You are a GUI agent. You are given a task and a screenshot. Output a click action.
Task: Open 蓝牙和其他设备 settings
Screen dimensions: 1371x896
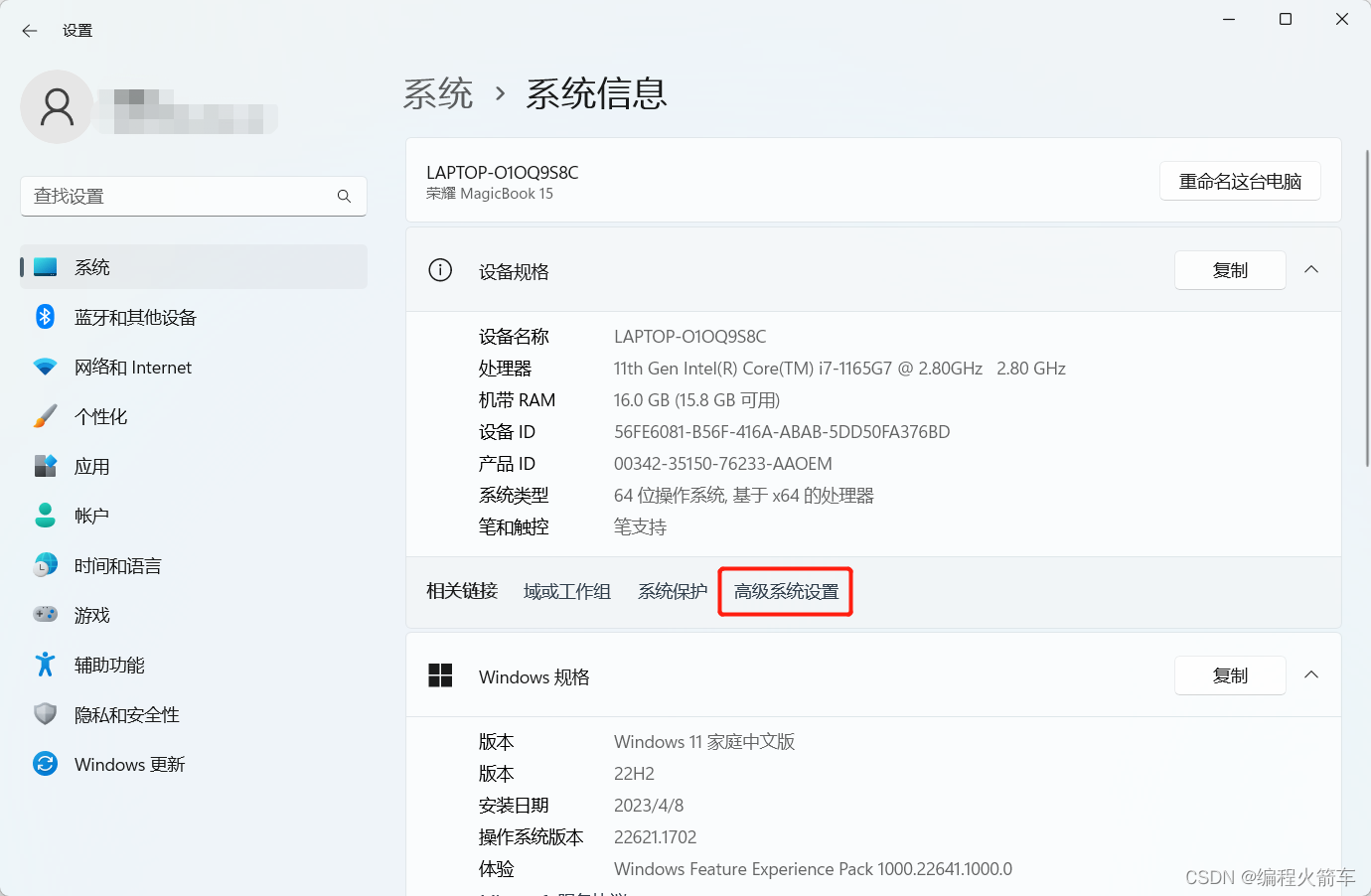click(x=194, y=317)
